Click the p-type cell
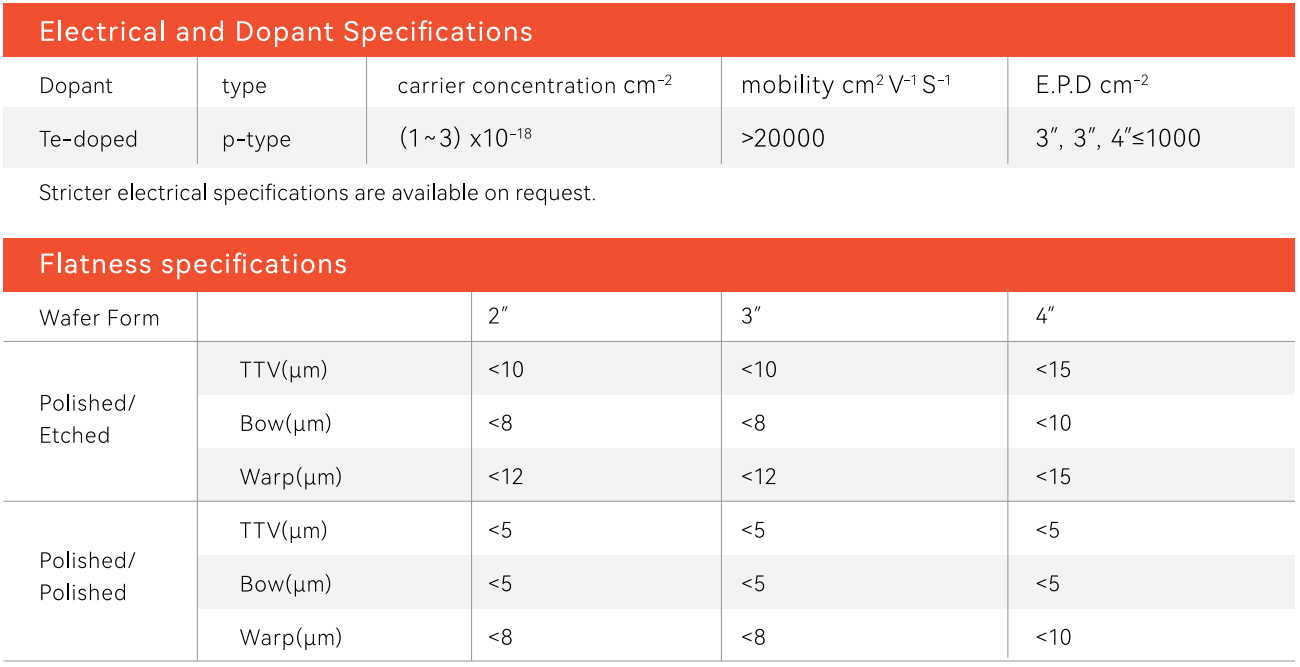Image resolution: width=1300 pixels, height=667 pixels. click(x=256, y=139)
